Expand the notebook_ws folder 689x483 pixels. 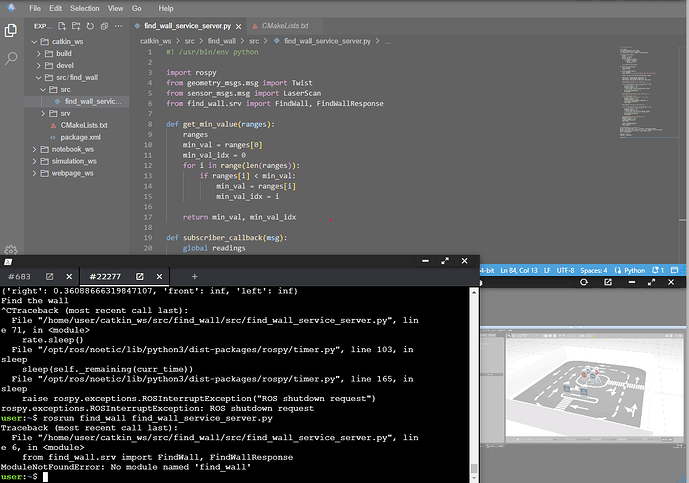68,149
